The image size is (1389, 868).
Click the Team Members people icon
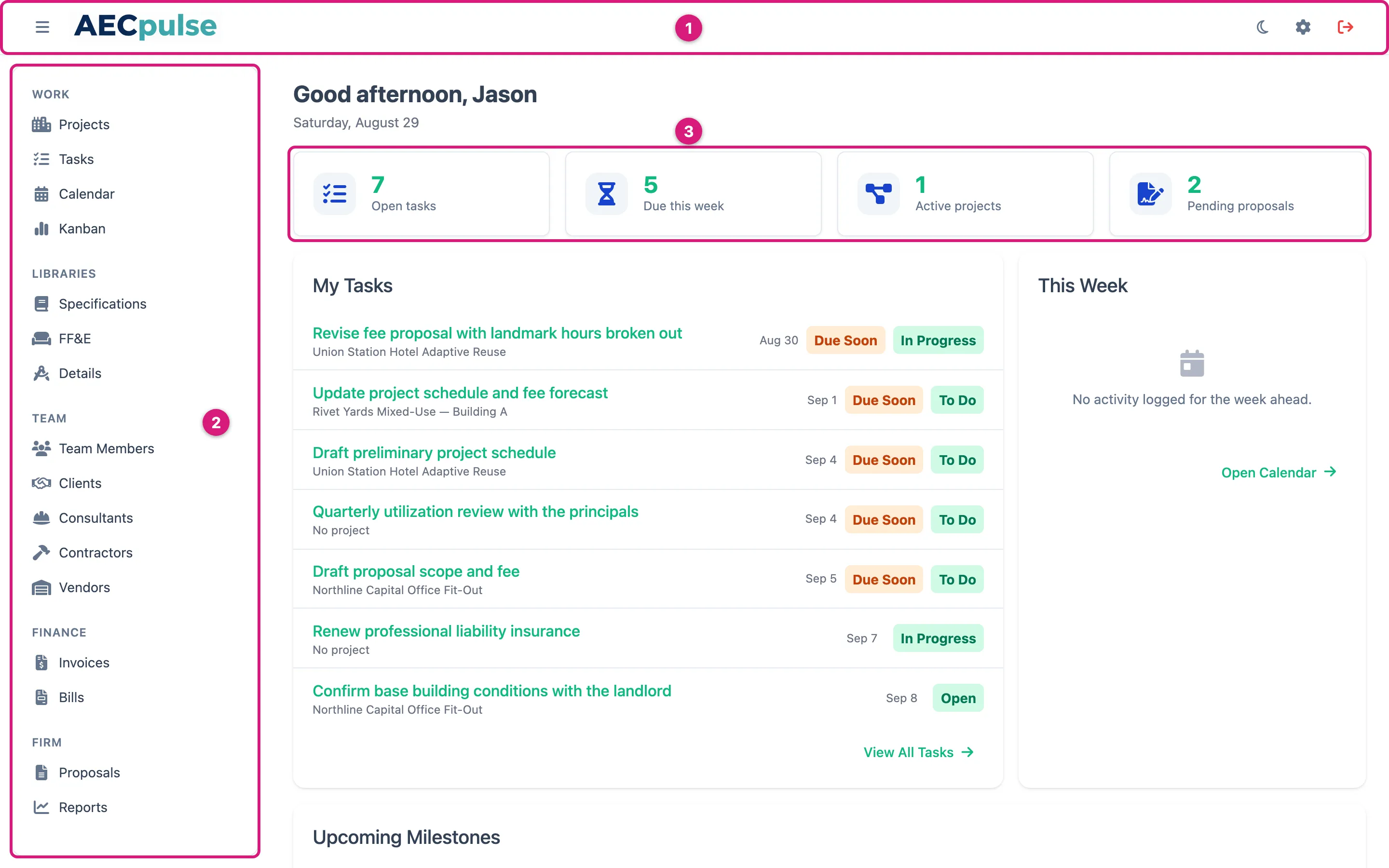pyautogui.click(x=41, y=448)
